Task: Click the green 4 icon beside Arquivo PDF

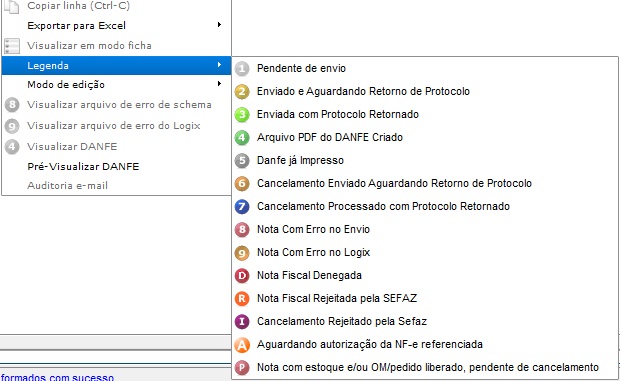Action: coord(242,138)
